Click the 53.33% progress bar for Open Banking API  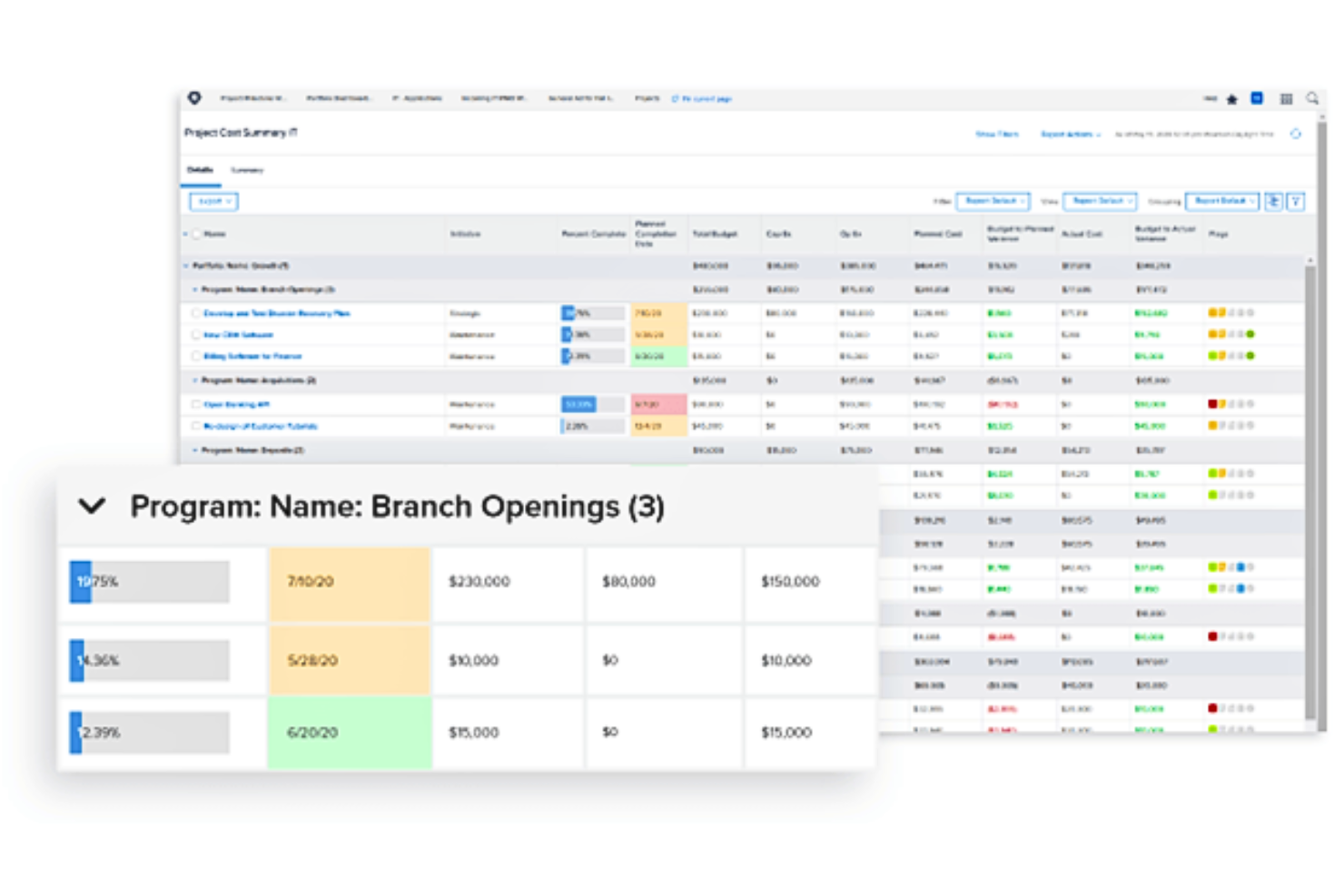pos(592,404)
